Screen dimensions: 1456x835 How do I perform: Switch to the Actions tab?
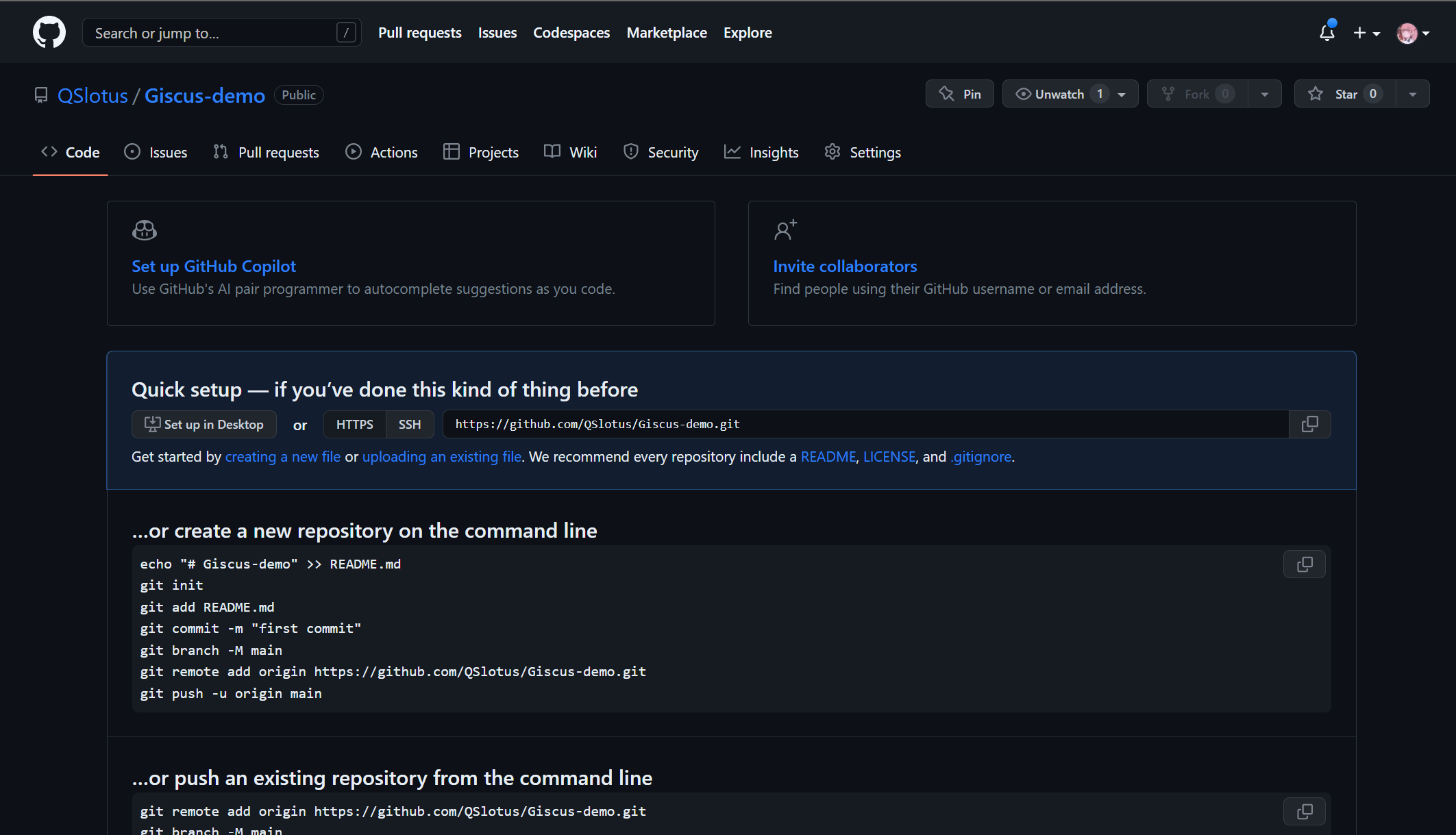pos(382,152)
